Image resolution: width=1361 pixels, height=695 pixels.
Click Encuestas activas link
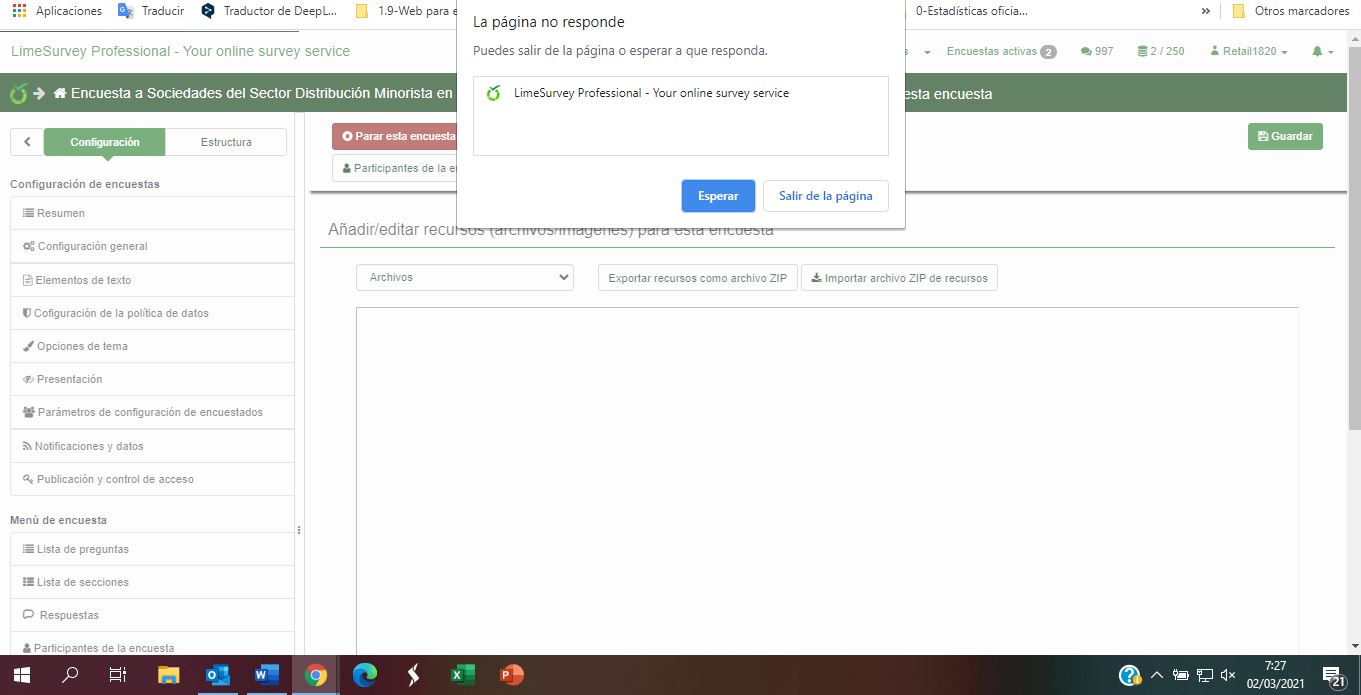[1001, 51]
